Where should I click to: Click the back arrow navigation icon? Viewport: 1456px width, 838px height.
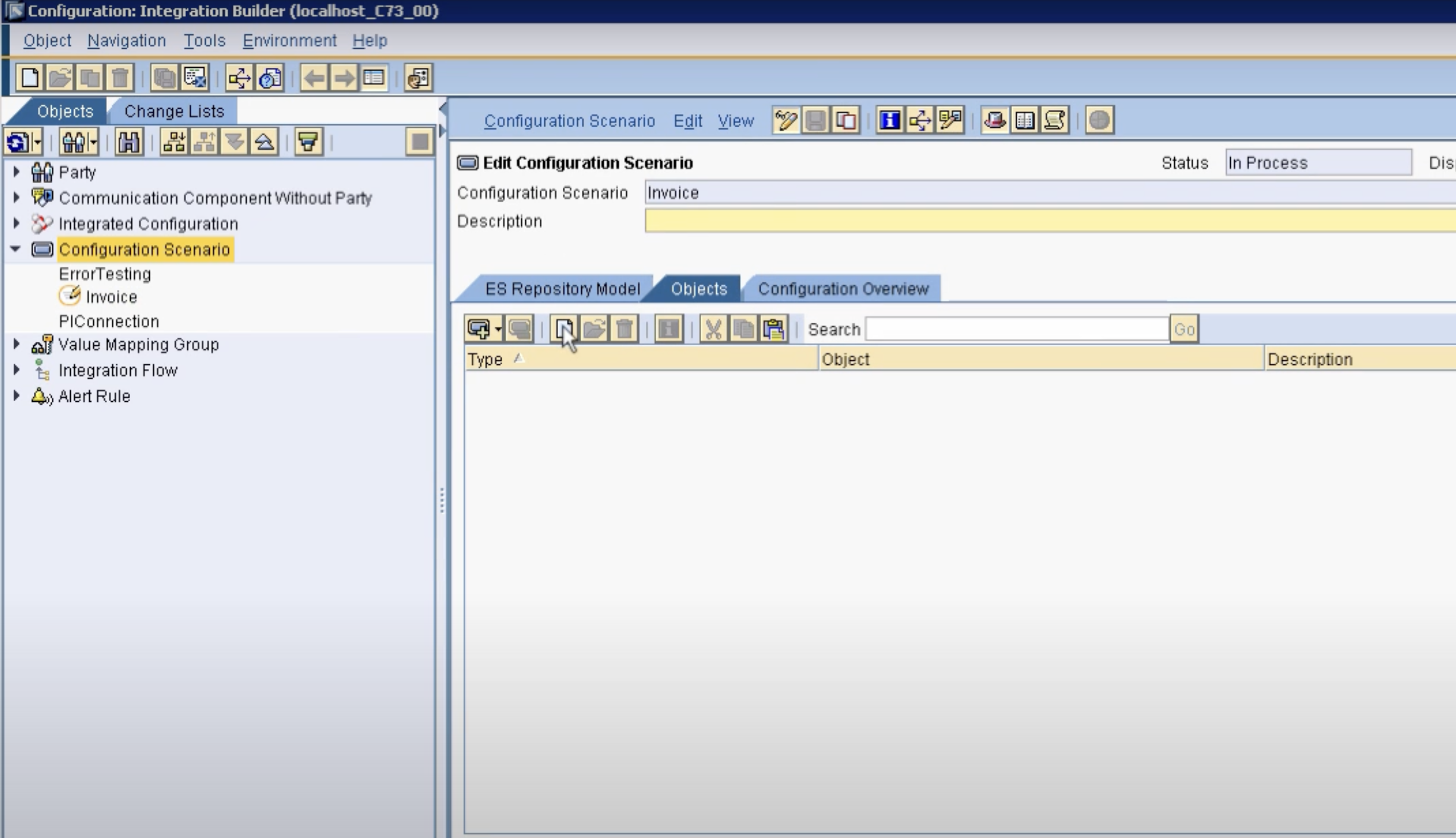click(x=314, y=78)
